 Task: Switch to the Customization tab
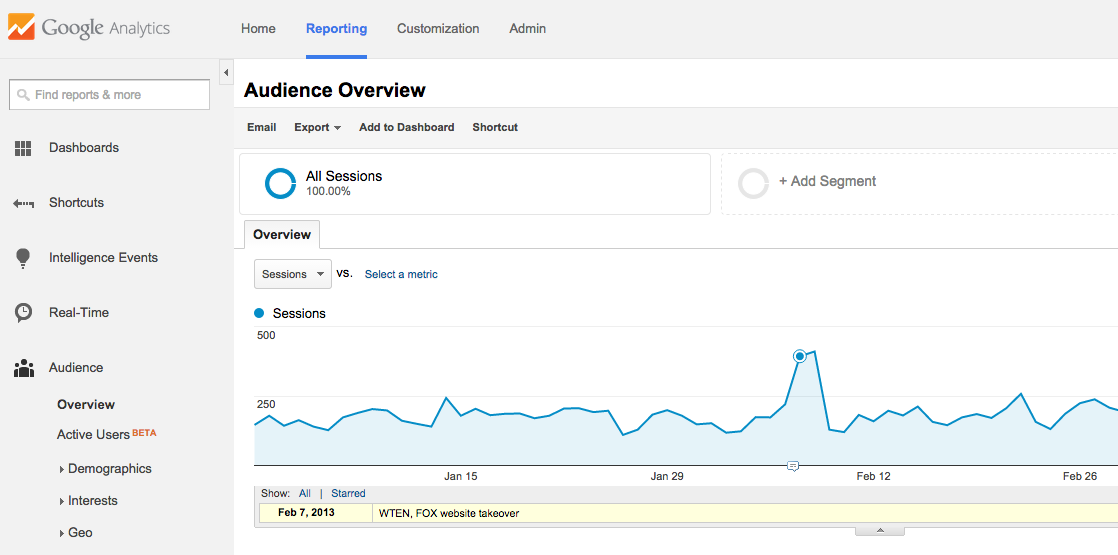(x=438, y=29)
